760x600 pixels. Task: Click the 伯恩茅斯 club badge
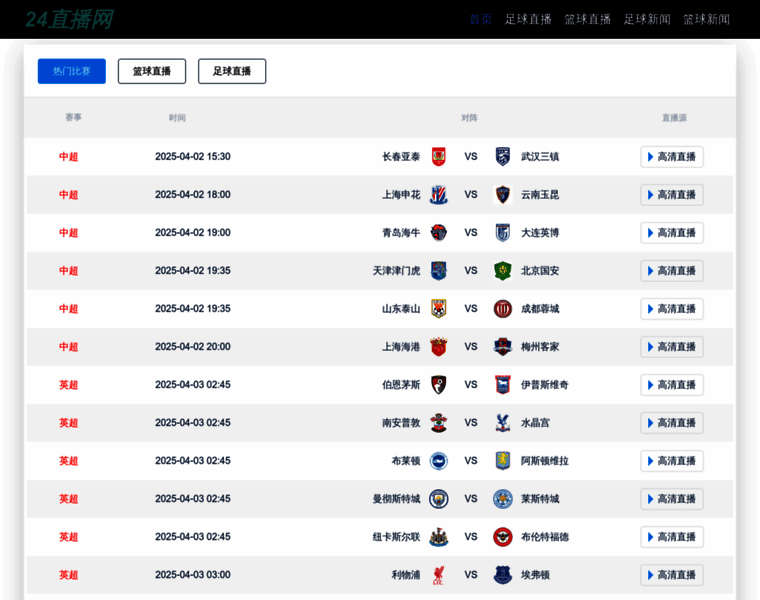(x=439, y=385)
